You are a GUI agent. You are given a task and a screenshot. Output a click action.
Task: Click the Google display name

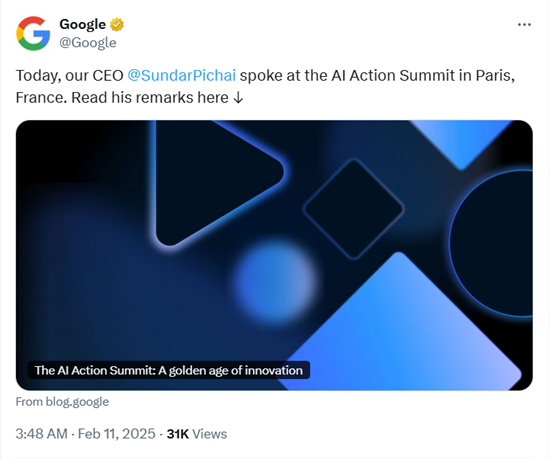(82, 24)
